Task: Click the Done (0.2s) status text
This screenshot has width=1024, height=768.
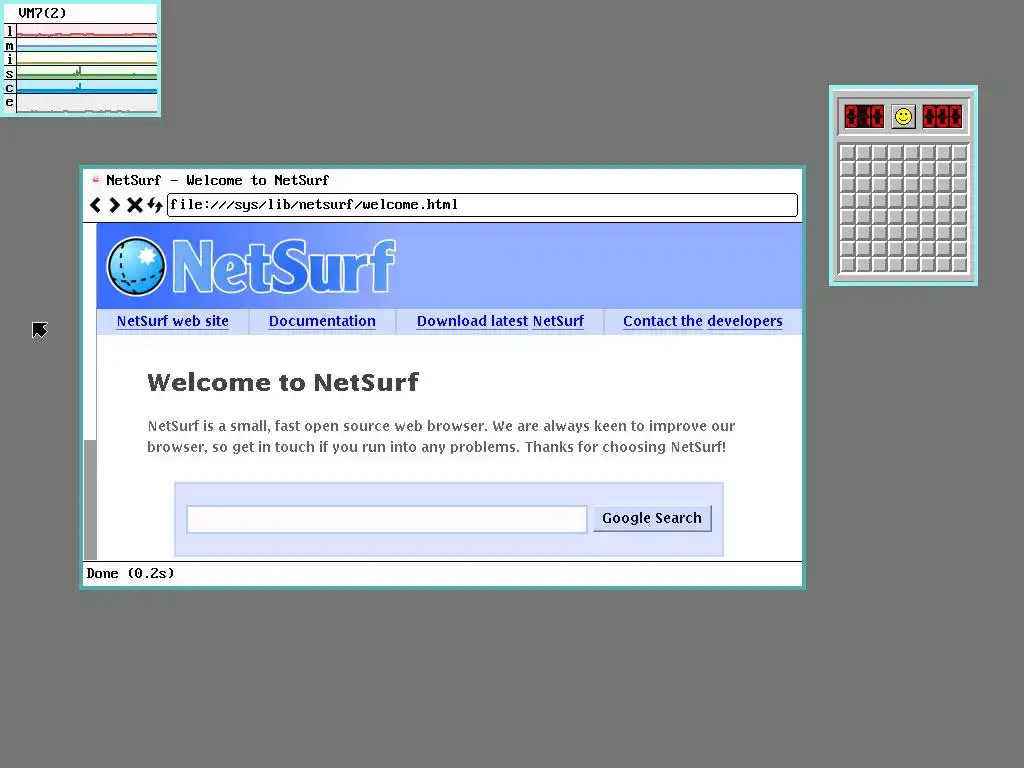Action: [x=131, y=573]
